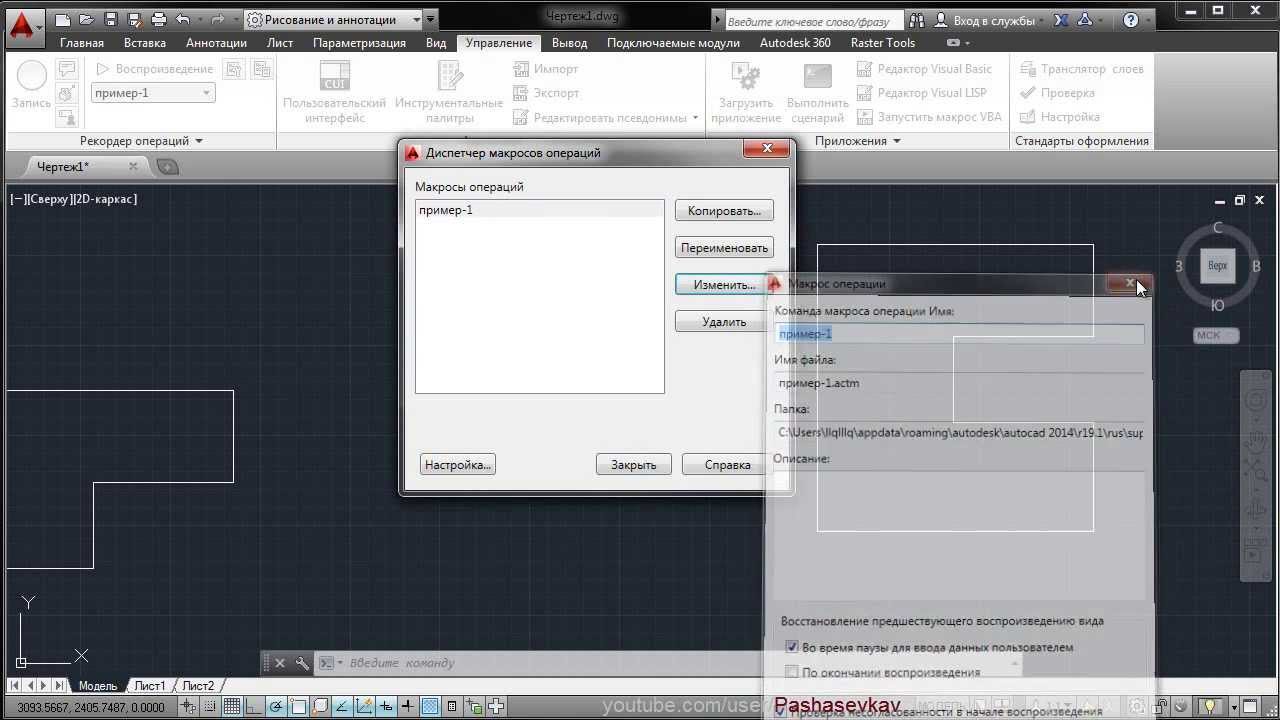The height and width of the screenshot is (720, 1280).
Task: Open Инструментальные палитры icon
Action: coord(449,77)
